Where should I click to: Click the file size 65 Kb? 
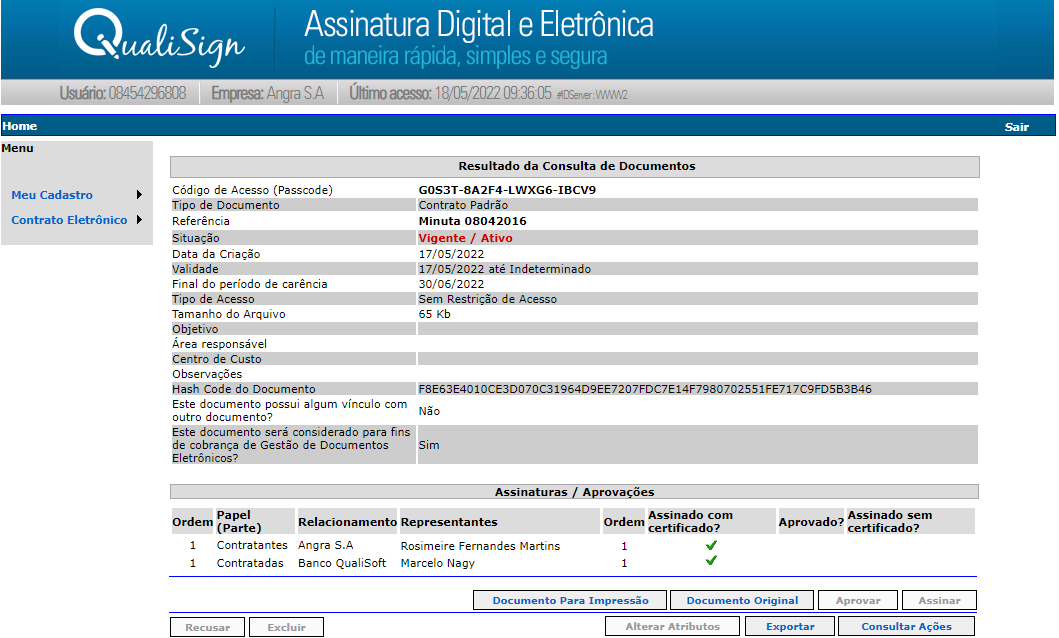click(x=434, y=314)
